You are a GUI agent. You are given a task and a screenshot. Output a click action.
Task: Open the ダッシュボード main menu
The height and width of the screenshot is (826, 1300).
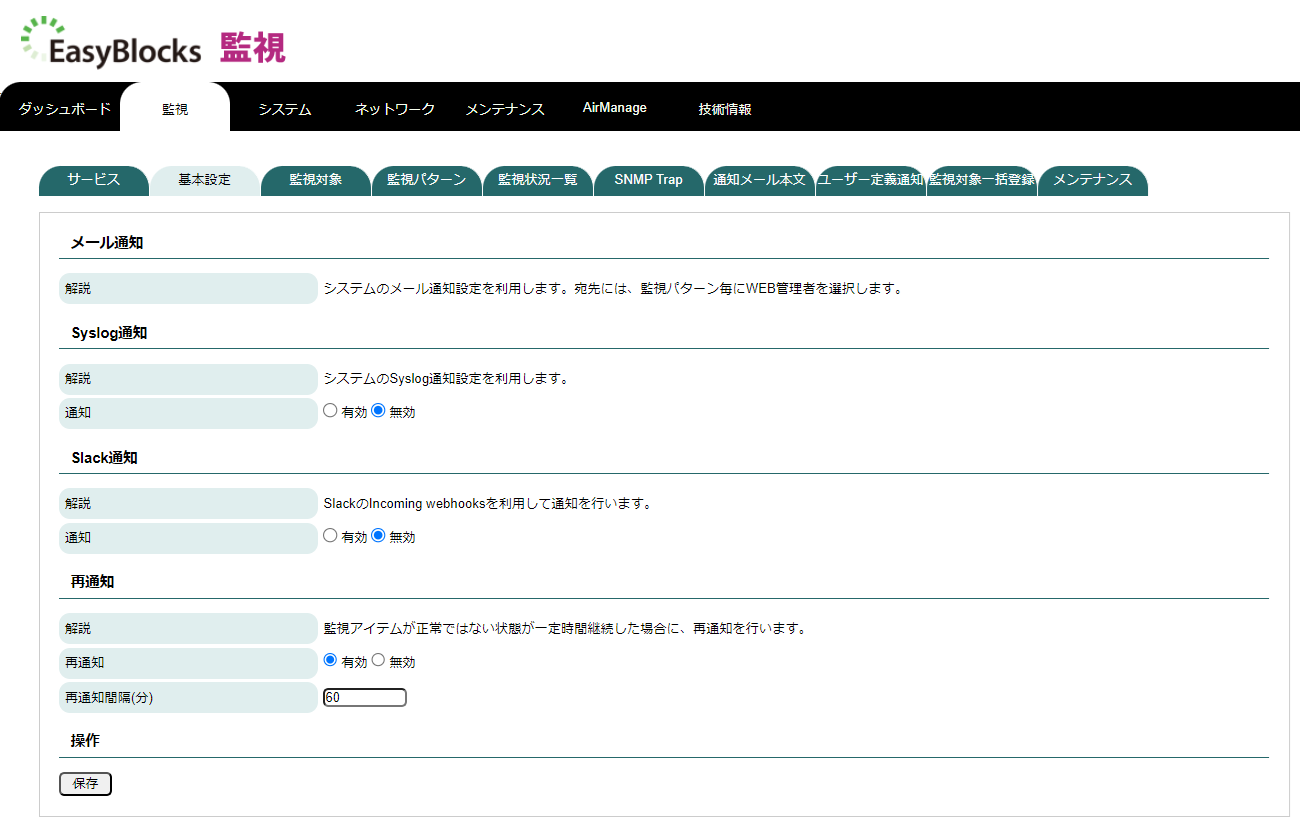pos(65,109)
